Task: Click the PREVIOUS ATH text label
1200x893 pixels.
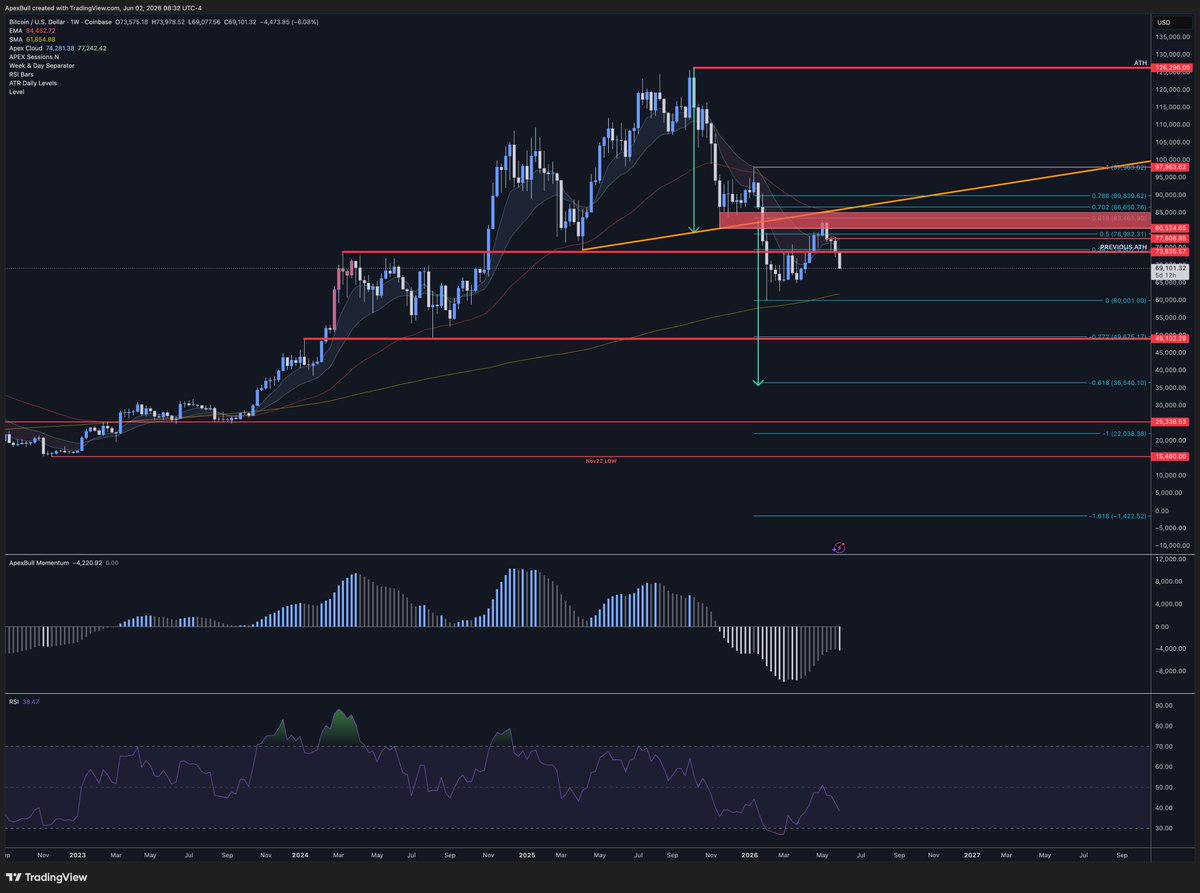Action: 1123,246
